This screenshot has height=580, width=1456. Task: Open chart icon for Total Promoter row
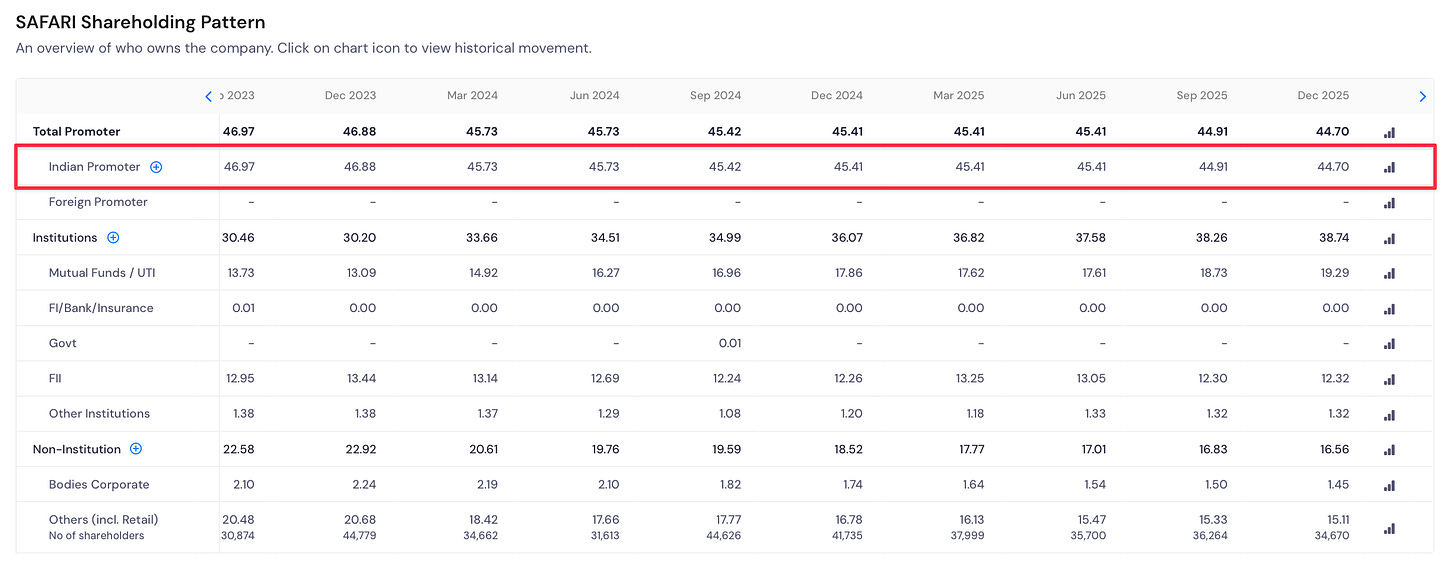tap(1389, 132)
